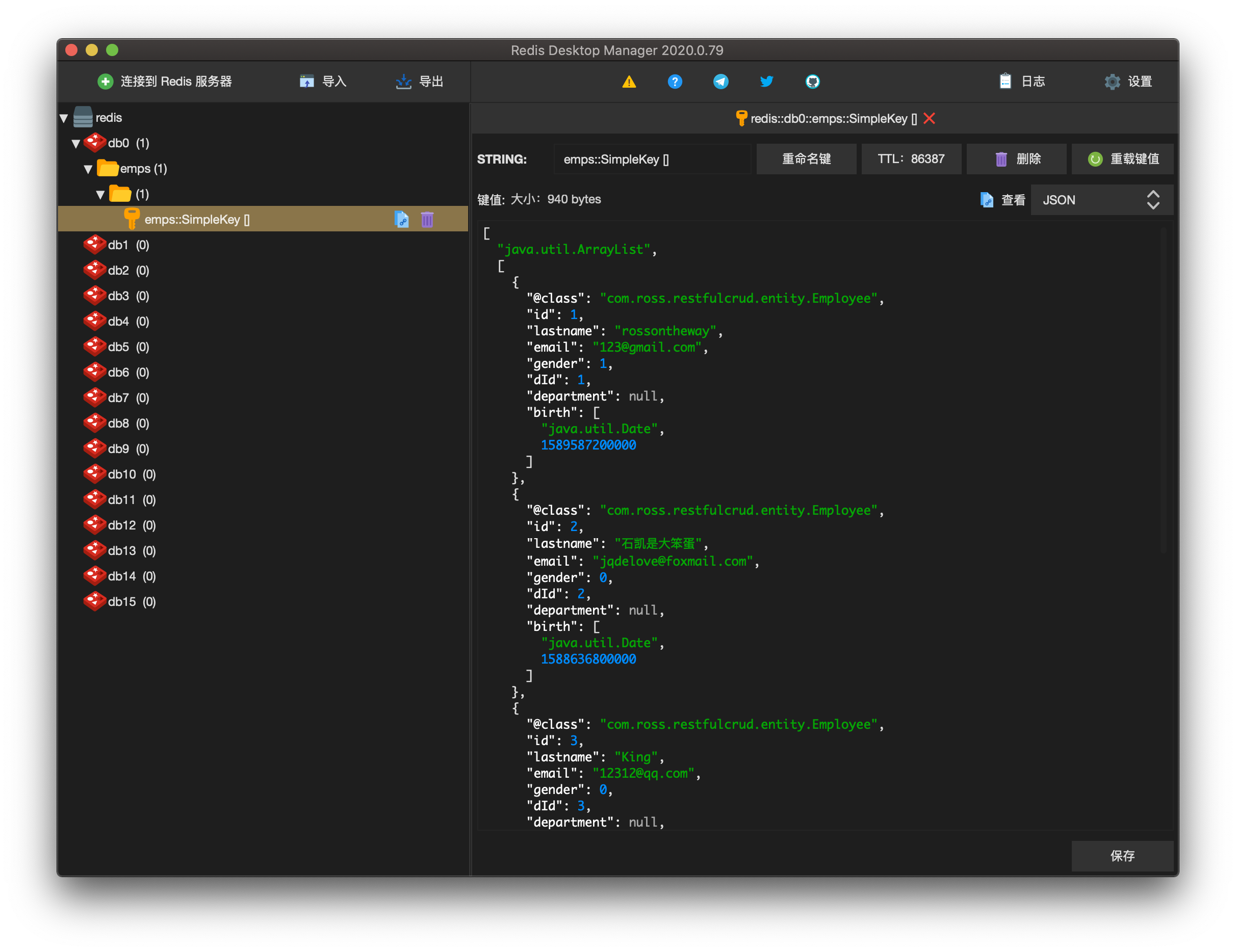Screen dimensions: 1236x952
Task: Click inside the JSON value editor at "rossontheway"
Action: coord(665,331)
